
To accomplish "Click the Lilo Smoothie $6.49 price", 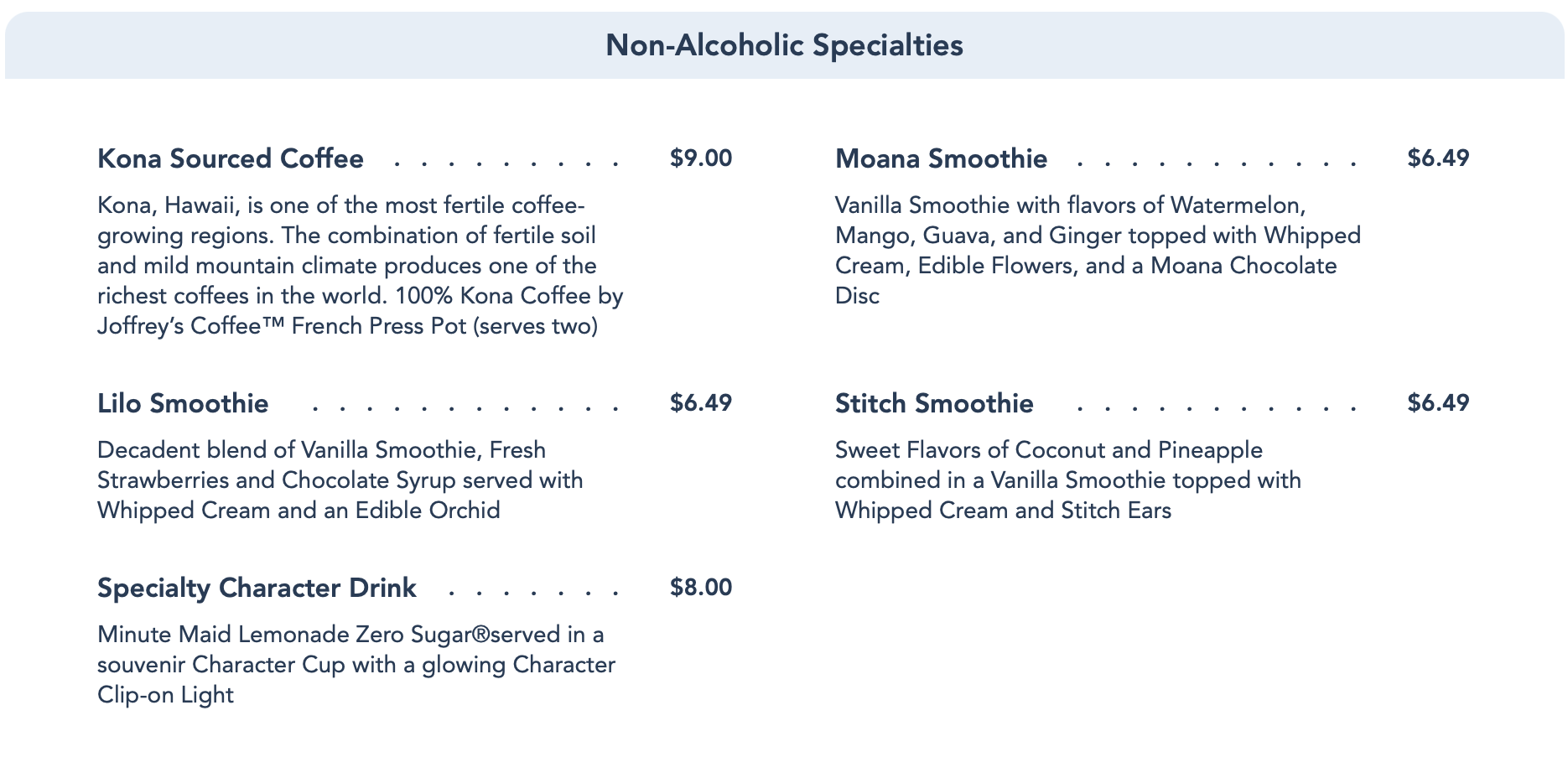I will 701,403.
